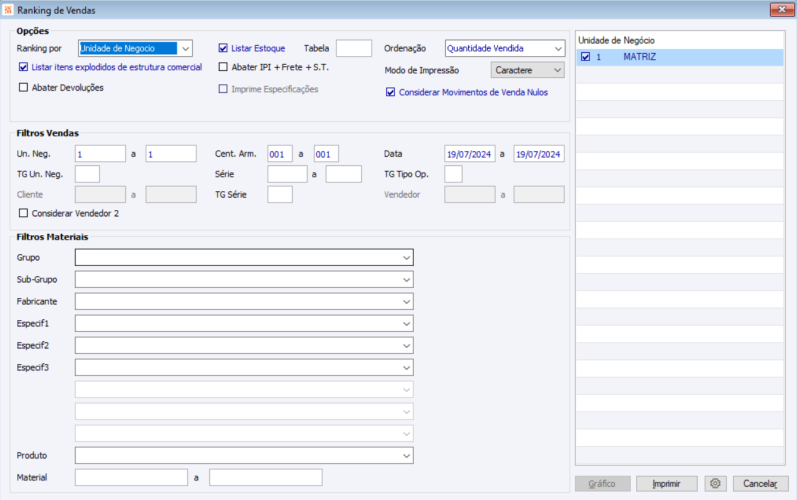Click the Cancelar button
This screenshot has width=797, height=500.
click(x=760, y=484)
